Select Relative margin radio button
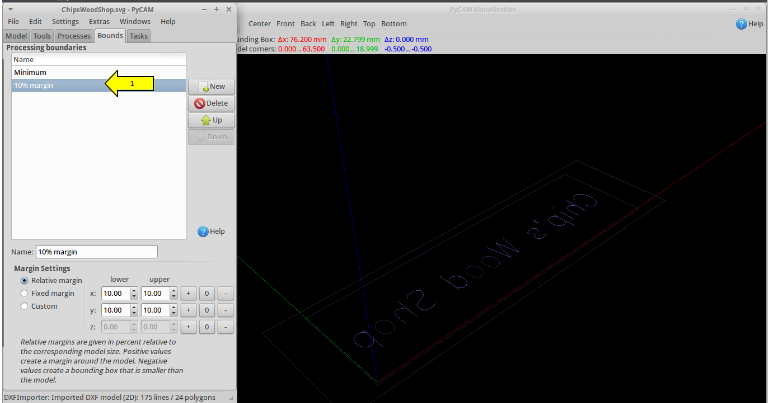 [51, 280]
